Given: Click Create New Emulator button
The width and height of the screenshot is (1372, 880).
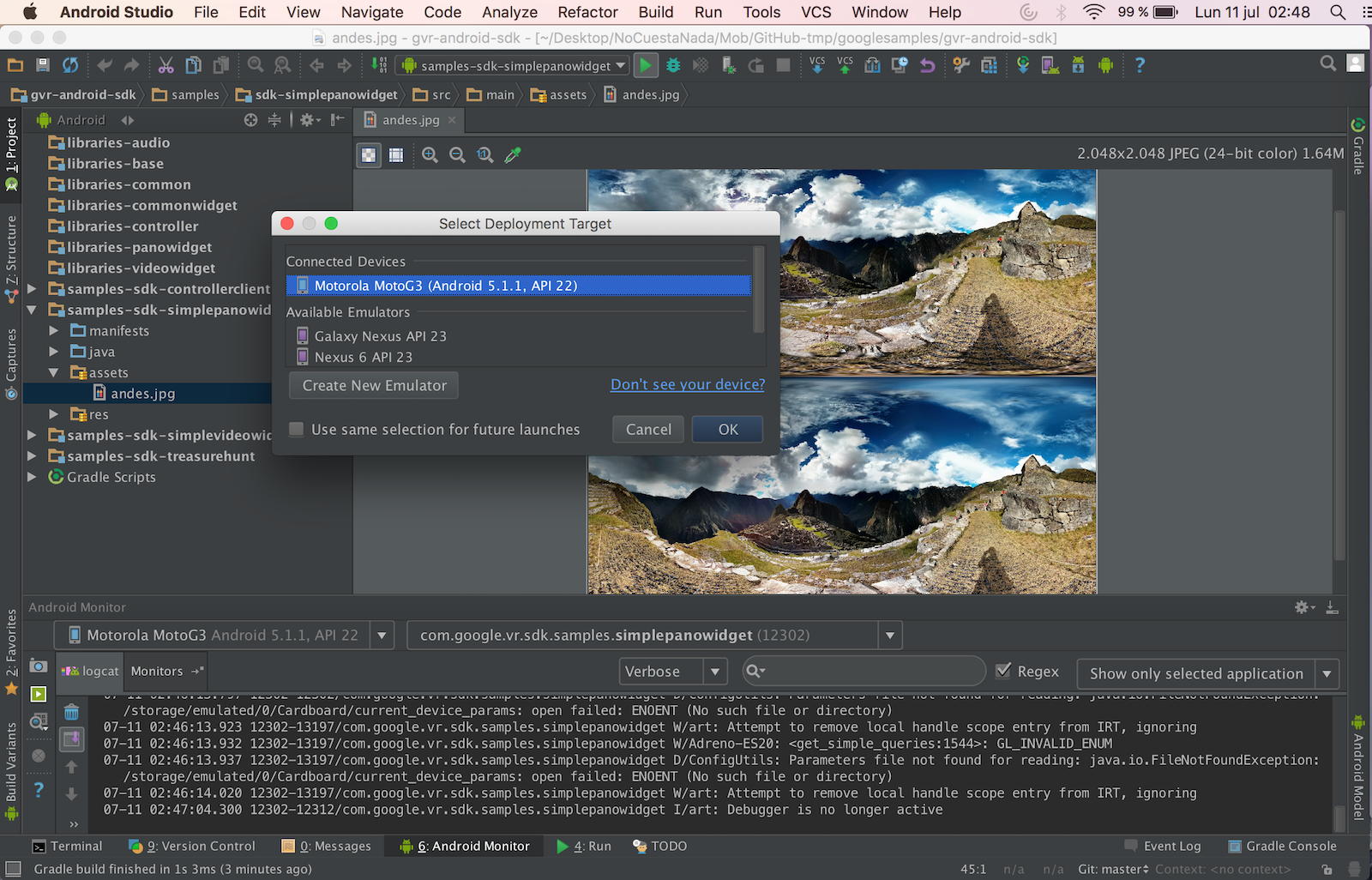Looking at the screenshot, I should click(x=374, y=386).
